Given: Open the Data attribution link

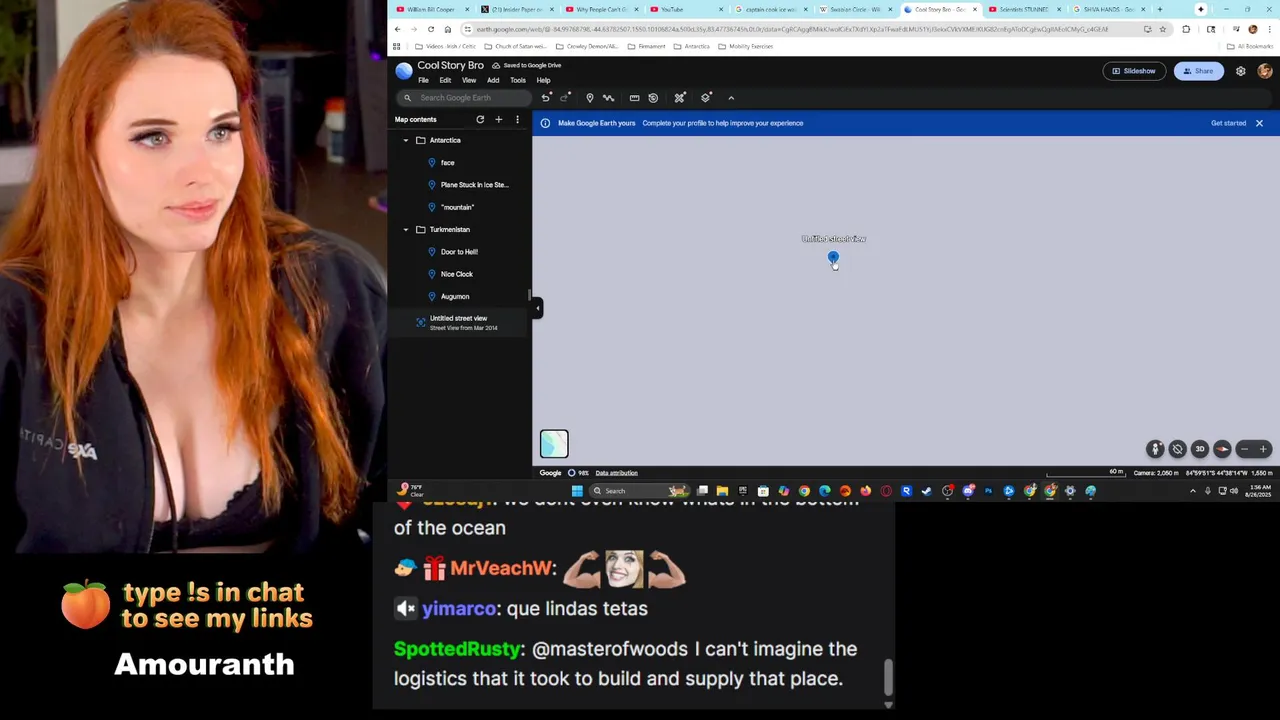Looking at the screenshot, I should (616, 473).
